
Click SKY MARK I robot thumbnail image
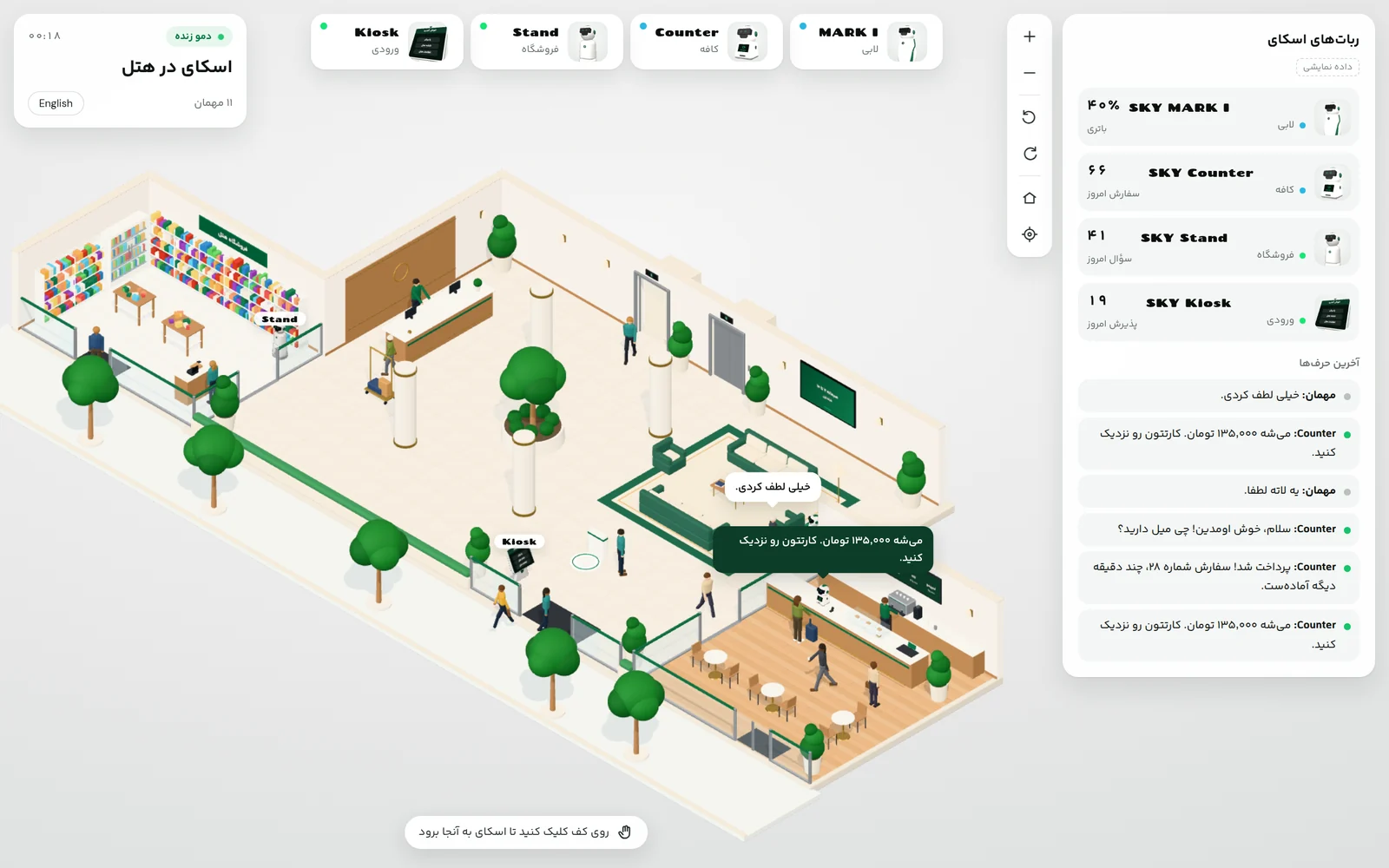1333,117
